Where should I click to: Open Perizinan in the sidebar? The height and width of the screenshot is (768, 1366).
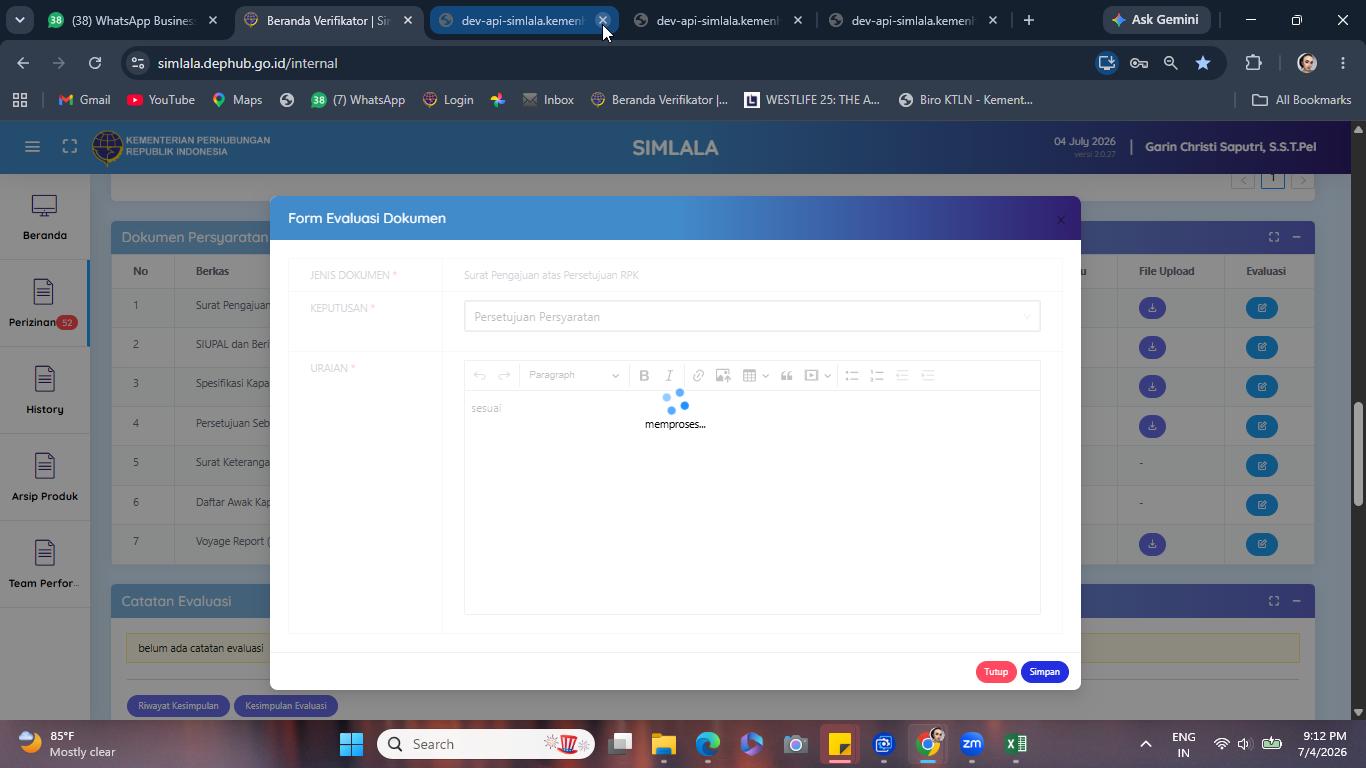coord(44,304)
